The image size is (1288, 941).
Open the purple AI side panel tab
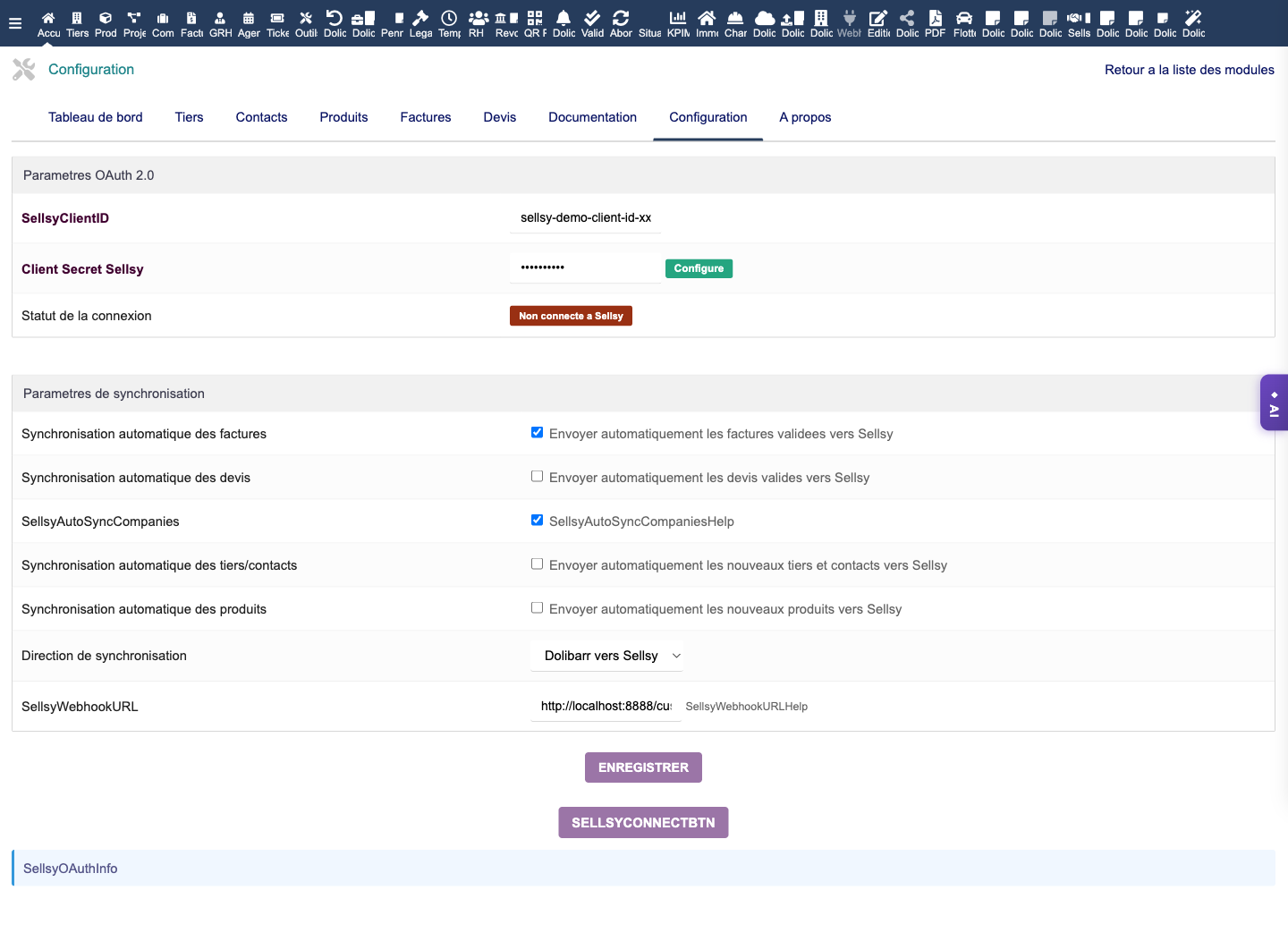(1275, 403)
